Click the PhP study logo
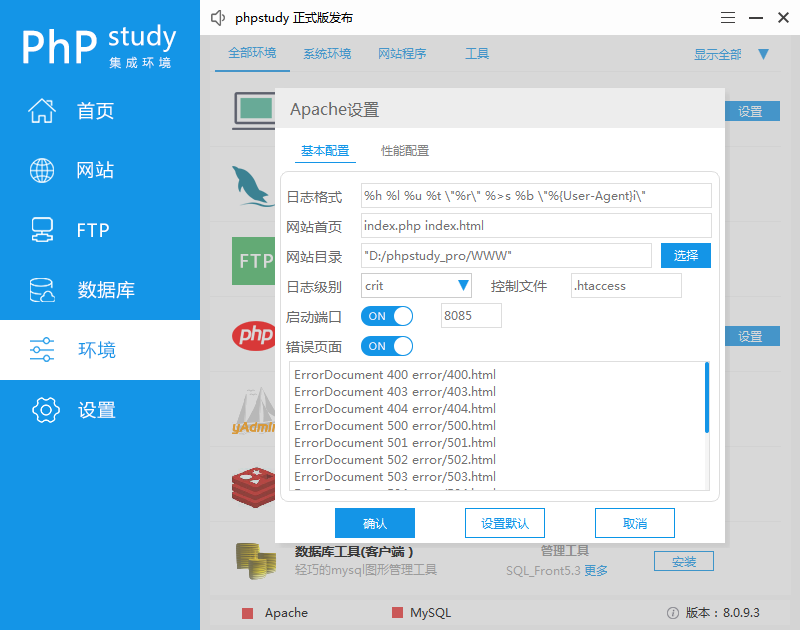Viewport: 800px width, 630px height. pyautogui.click(x=99, y=45)
